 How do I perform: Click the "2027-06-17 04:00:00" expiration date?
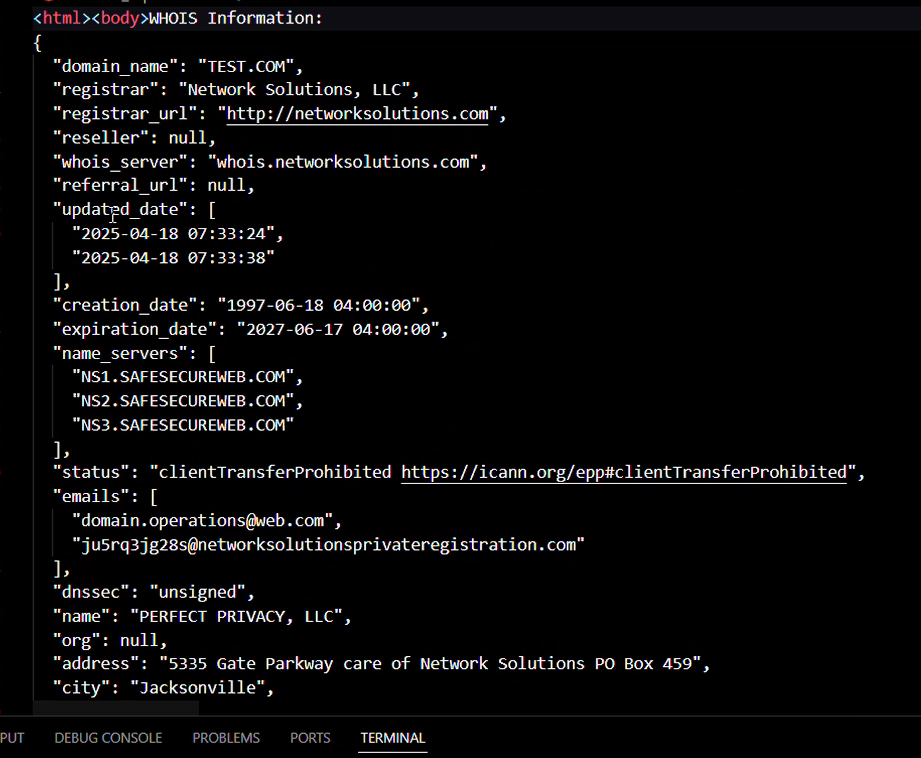[338, 329]
